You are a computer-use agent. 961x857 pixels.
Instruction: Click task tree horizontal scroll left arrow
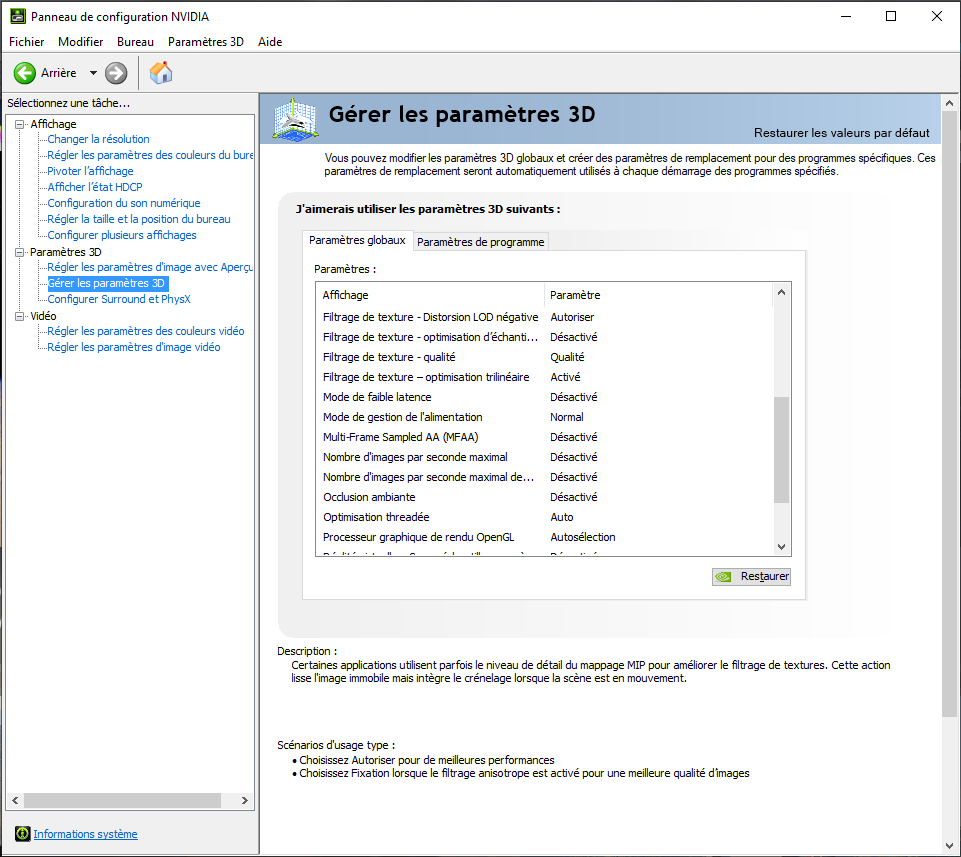pyautogui.click(x=15, y=801)
